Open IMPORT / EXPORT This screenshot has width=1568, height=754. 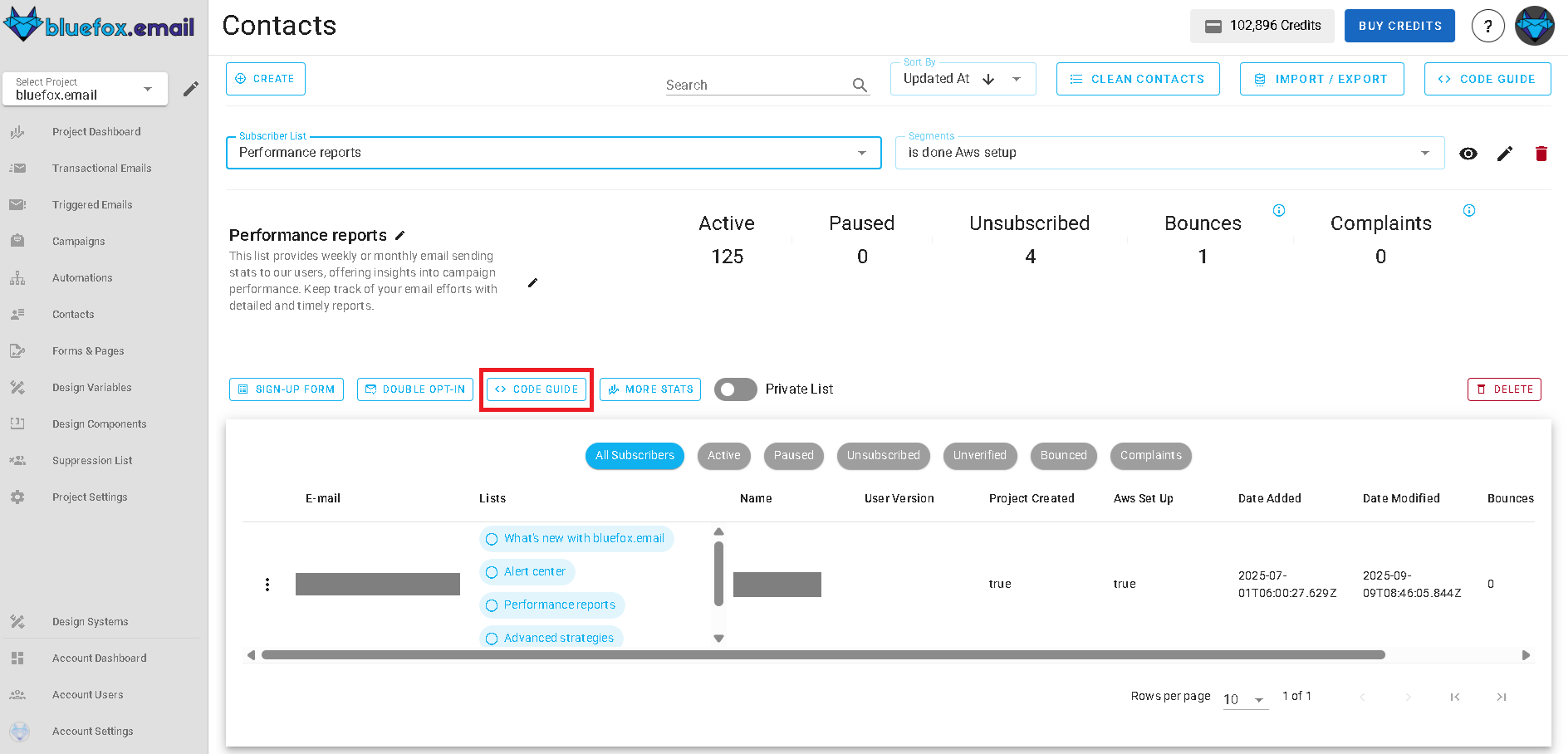click(x=1322, y=79)
